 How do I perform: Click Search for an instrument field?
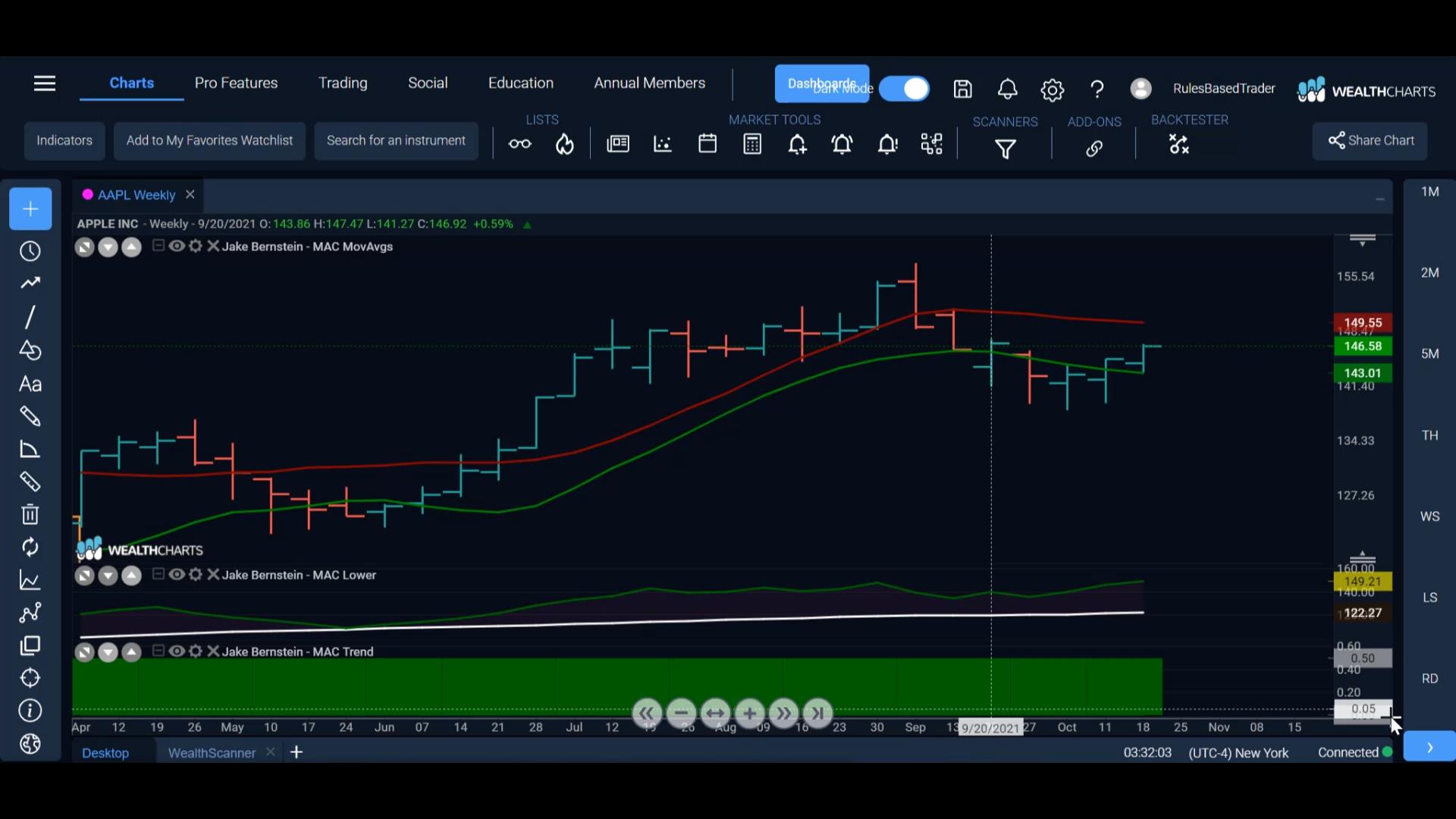pos(396,140)
